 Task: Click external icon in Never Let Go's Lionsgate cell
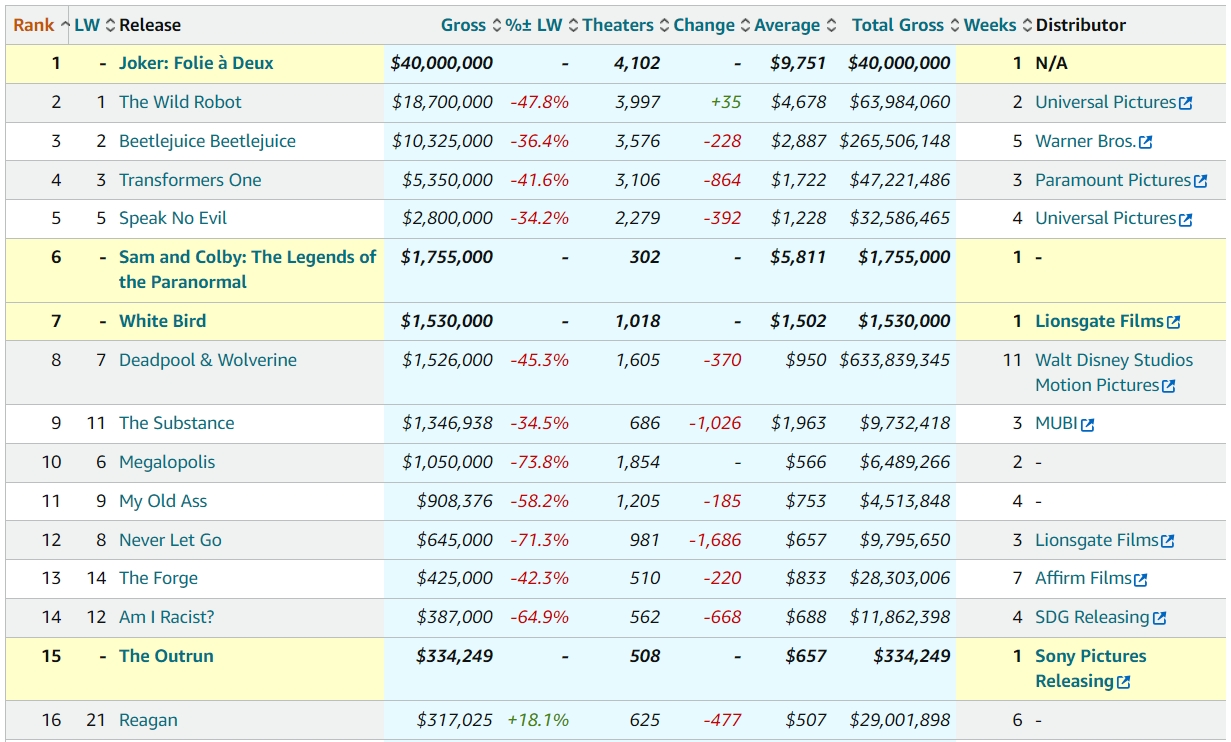point(1168,541)
